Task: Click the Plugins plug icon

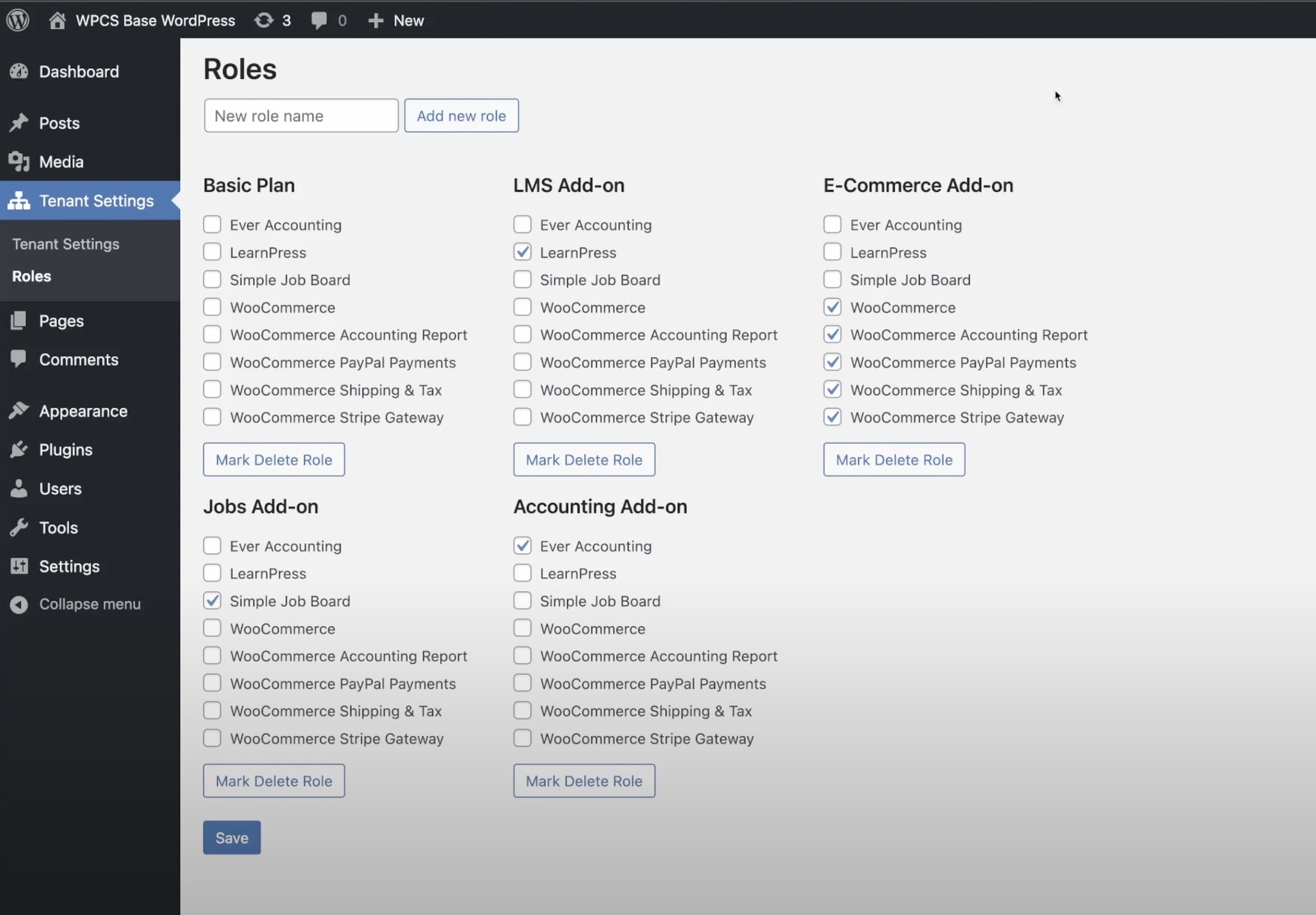Action: 19,450
